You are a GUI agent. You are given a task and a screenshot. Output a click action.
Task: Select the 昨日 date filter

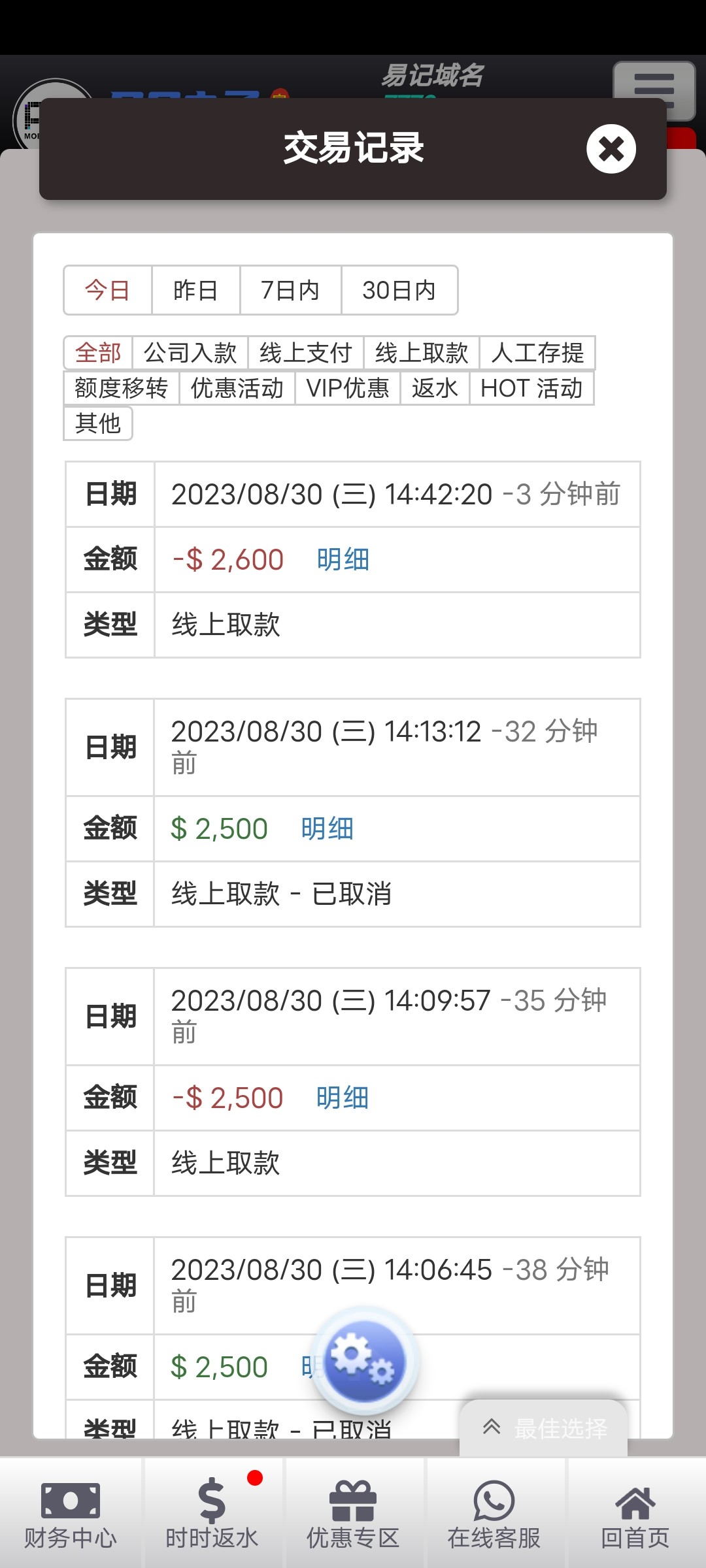pyautogui.click(x=195, y=290)
